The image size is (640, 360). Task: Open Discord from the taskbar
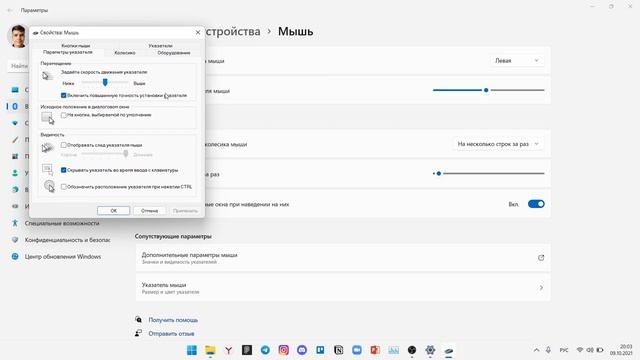(x=302, y=350)
